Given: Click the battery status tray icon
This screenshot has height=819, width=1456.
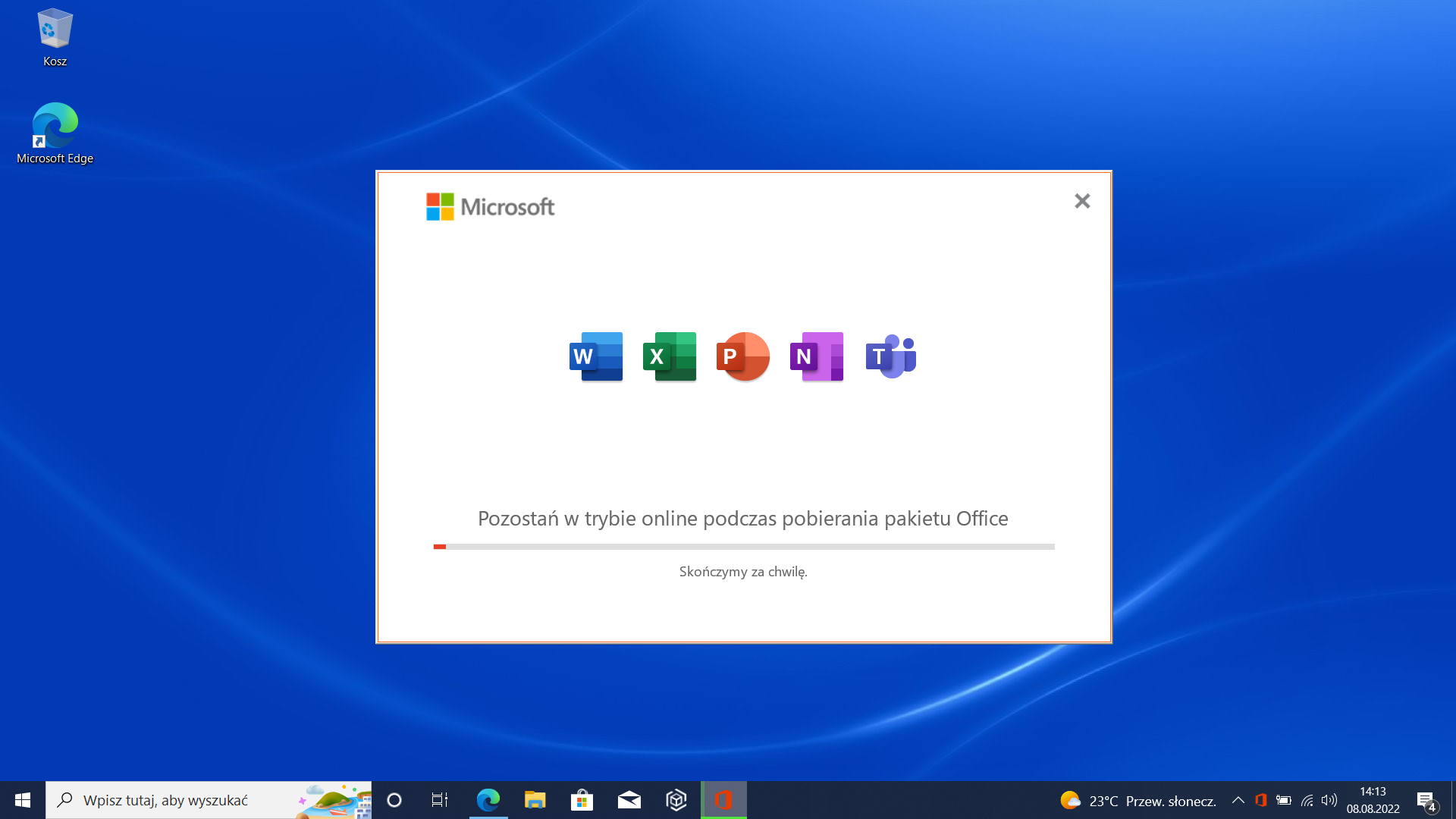Looking at the screenshot, I should 1284,800.
